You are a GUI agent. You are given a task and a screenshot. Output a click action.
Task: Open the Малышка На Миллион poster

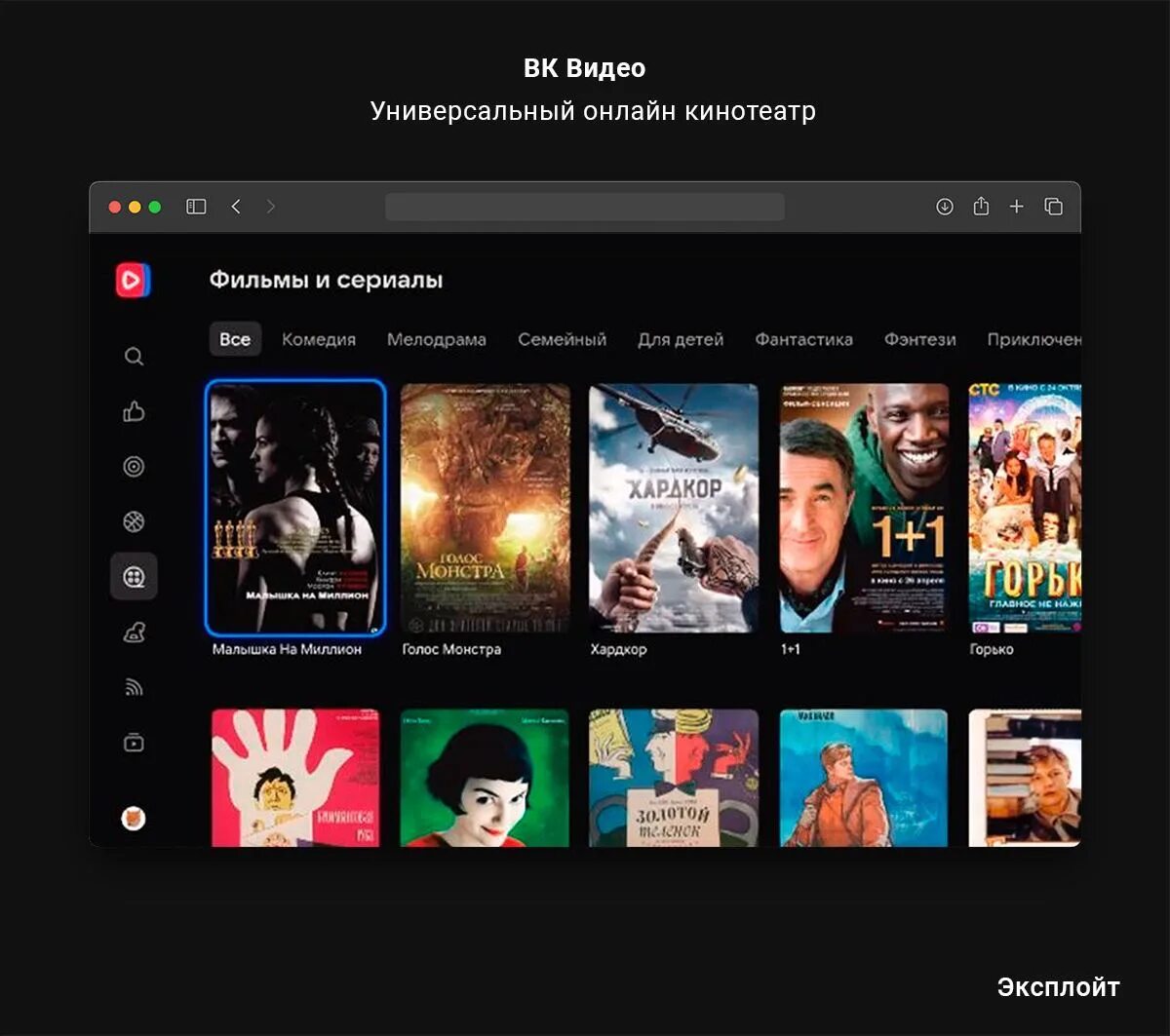coord(295,508)
